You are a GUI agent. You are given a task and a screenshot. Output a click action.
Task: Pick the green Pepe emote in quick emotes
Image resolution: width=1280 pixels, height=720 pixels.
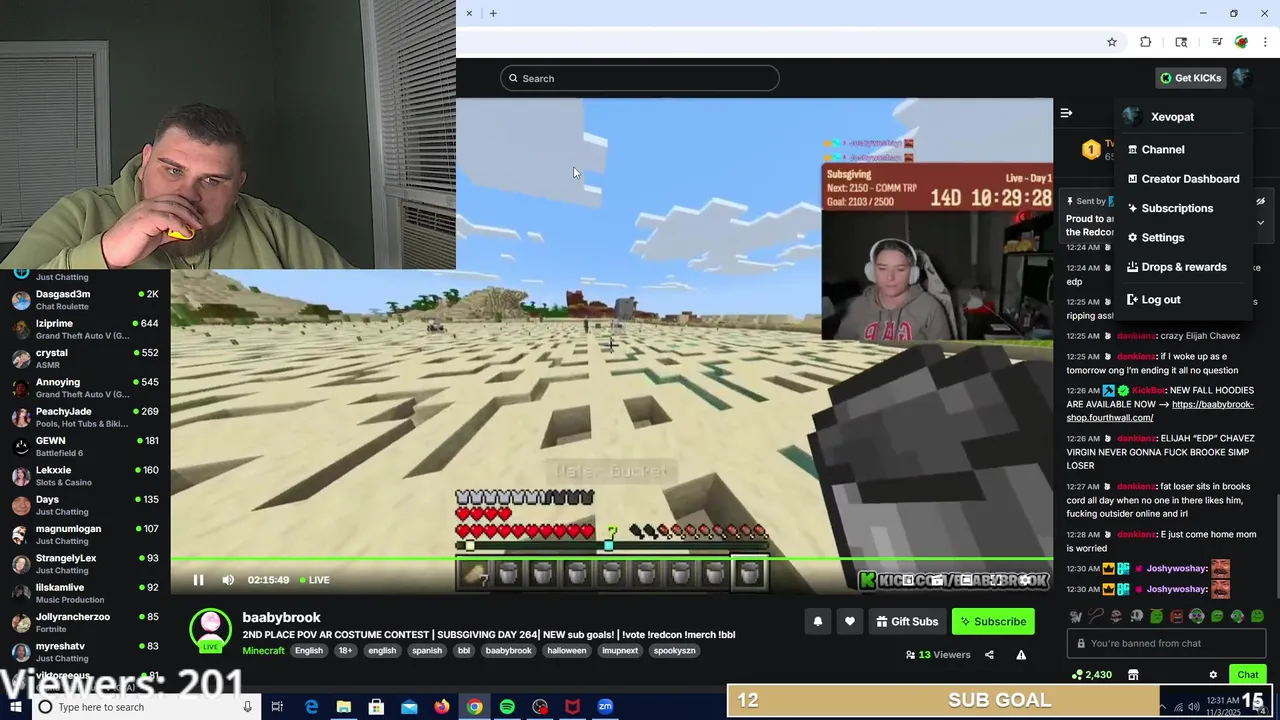(x=1156, y=616)
